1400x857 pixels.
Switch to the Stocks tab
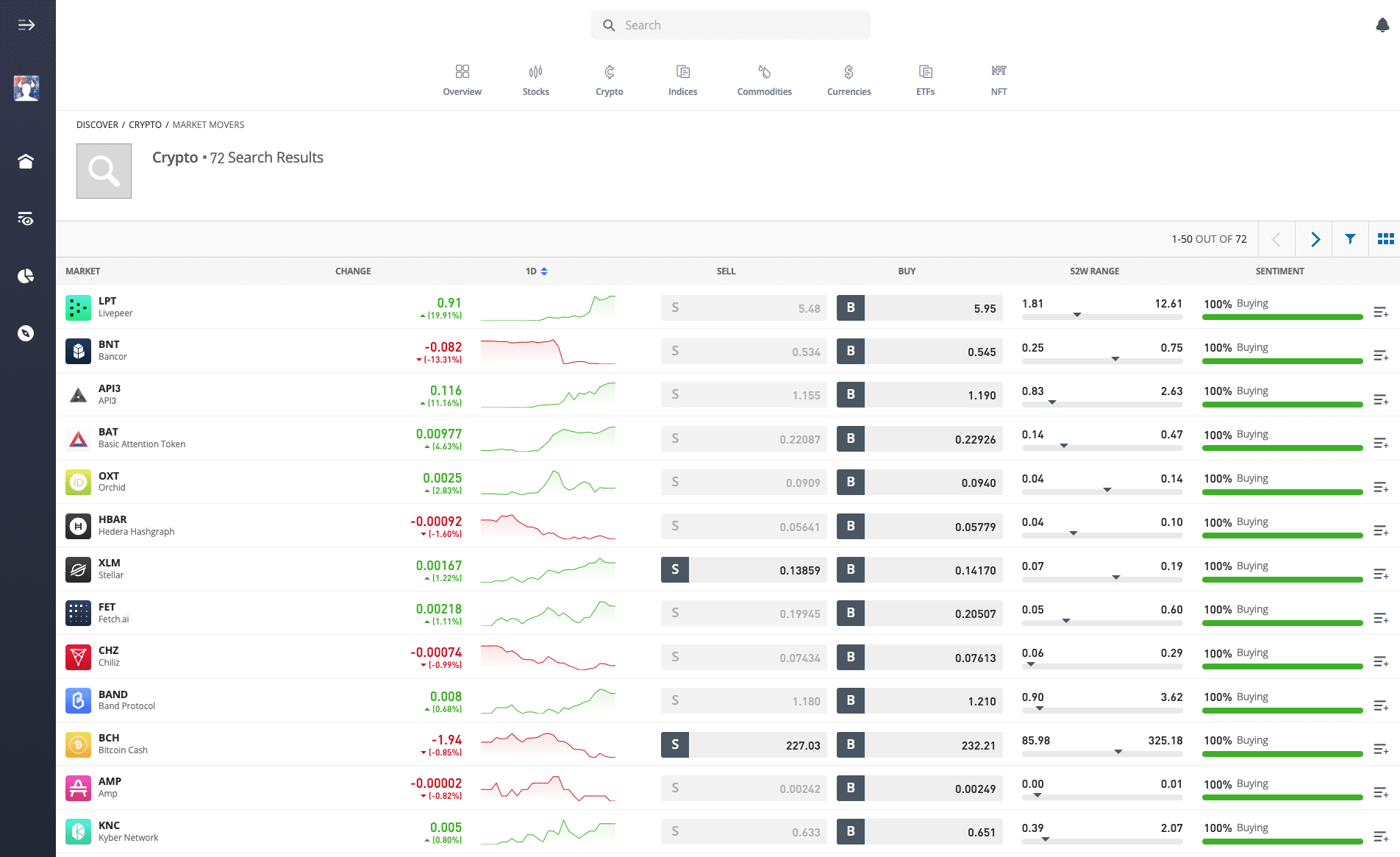tap(536, 80)
